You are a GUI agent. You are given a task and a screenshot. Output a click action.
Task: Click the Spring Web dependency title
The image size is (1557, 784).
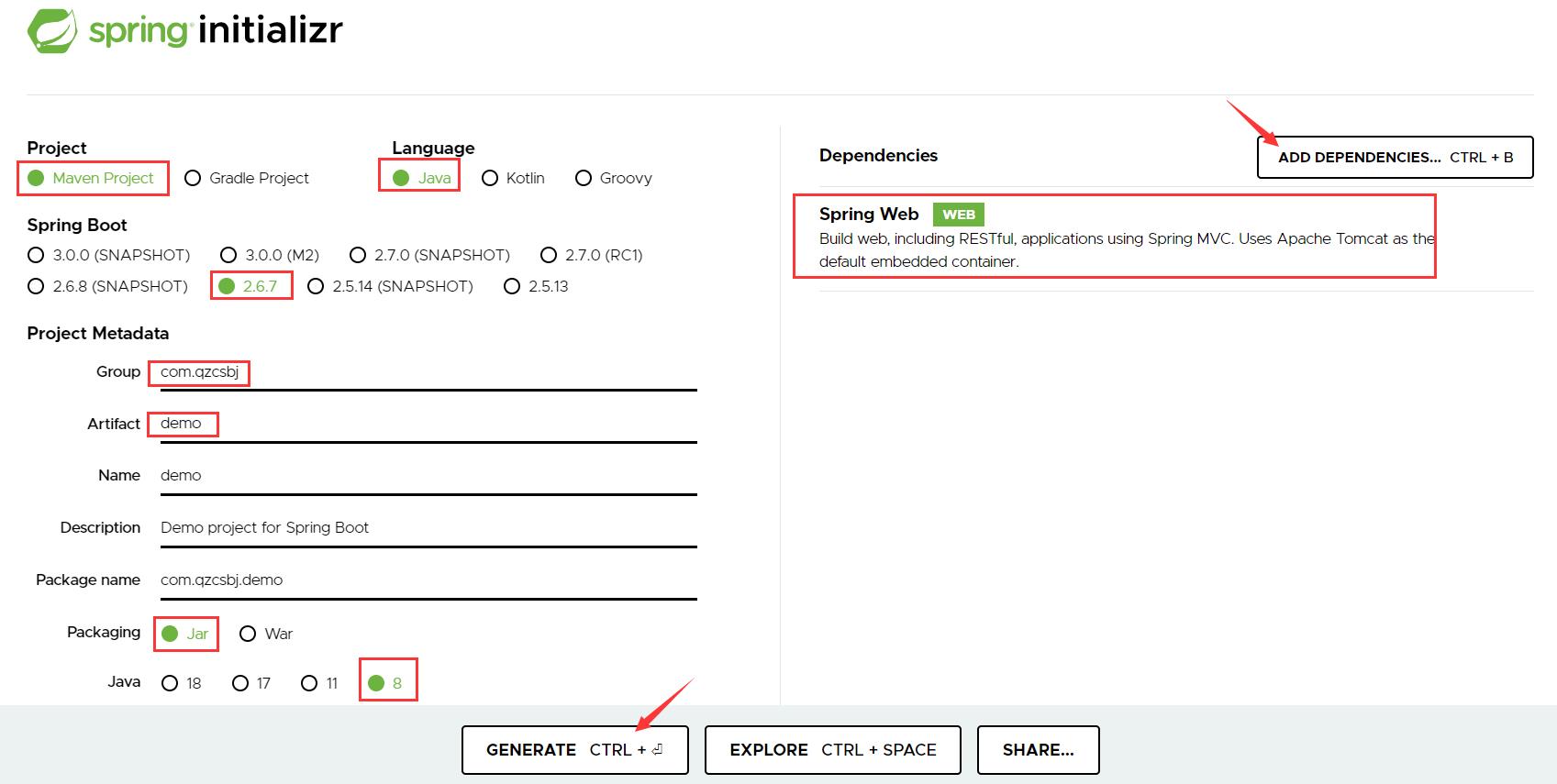click(x=869, y=214)
